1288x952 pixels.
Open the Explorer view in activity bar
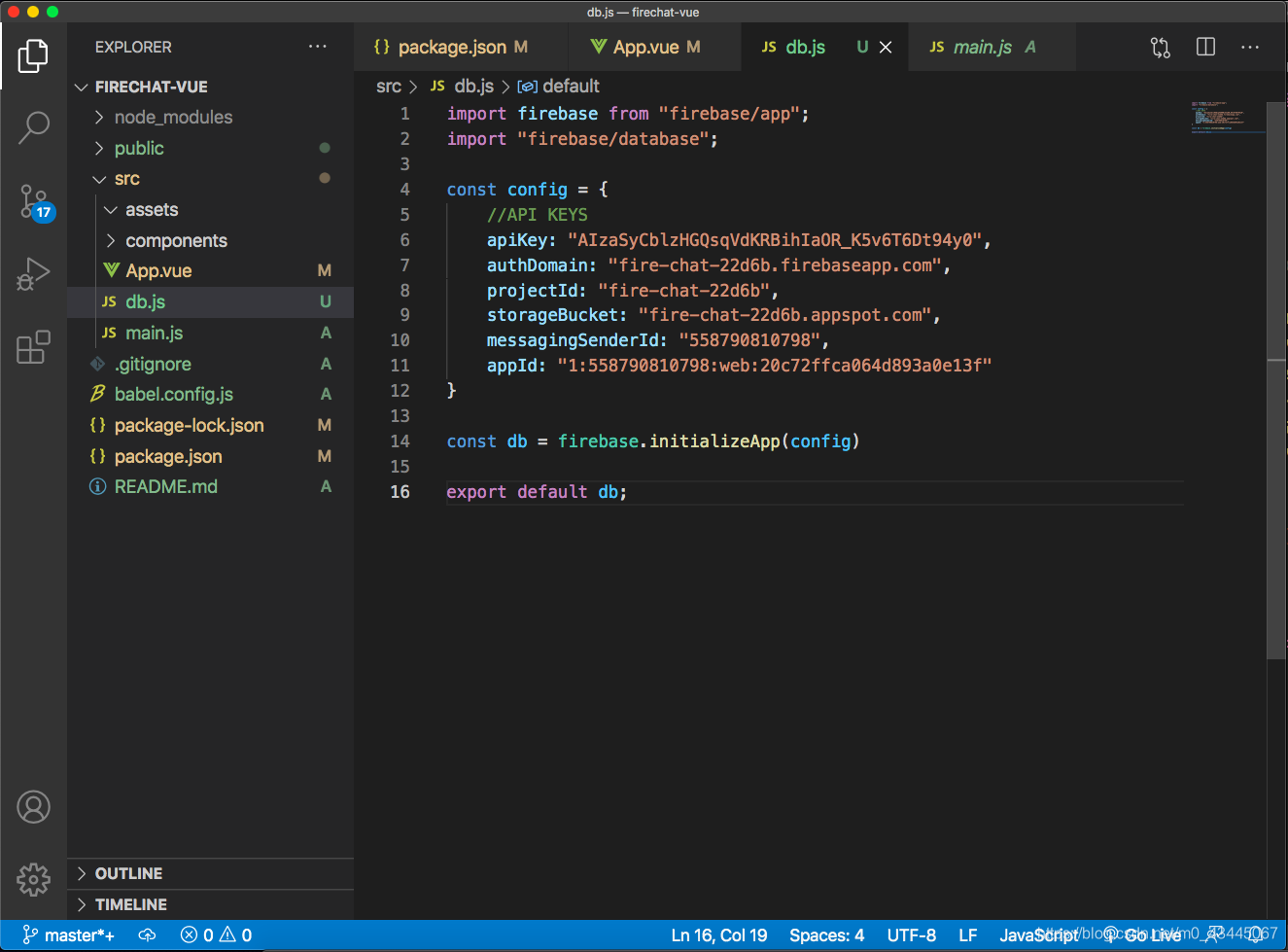click(33, 55)
